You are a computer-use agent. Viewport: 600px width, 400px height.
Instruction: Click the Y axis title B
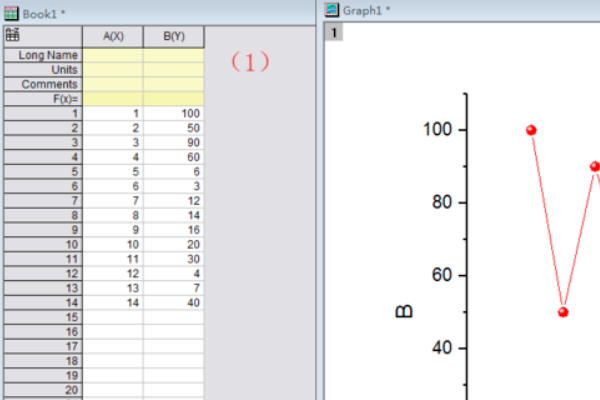[405, 311]
